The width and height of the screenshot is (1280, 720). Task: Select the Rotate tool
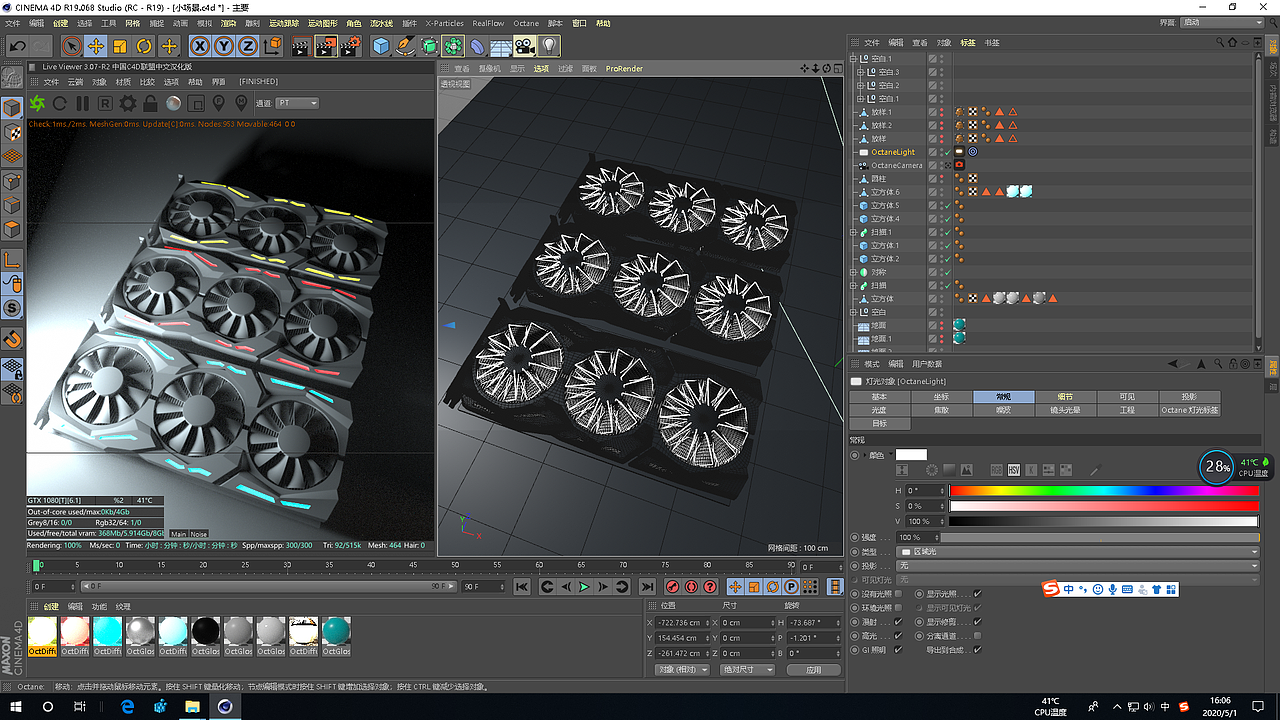coord(144,46)
